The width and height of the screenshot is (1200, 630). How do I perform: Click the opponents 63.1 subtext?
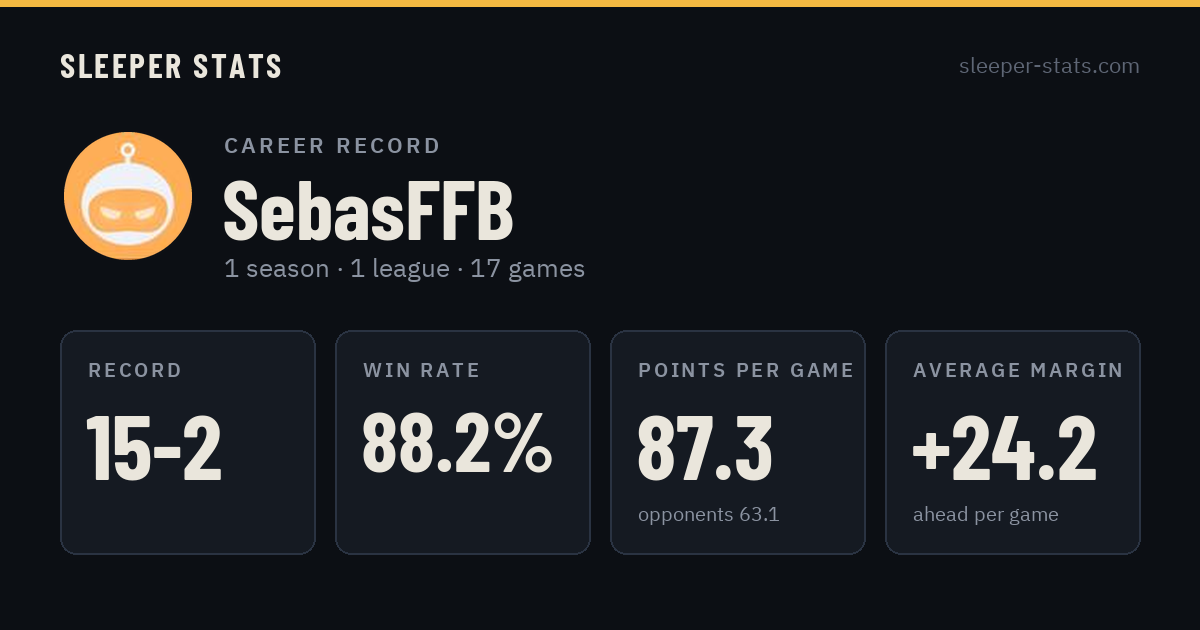709,515
